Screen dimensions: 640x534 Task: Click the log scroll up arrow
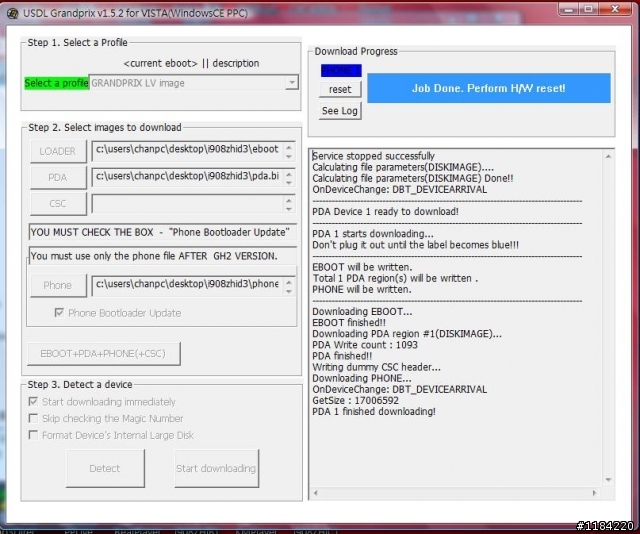[x=608, y=156]
